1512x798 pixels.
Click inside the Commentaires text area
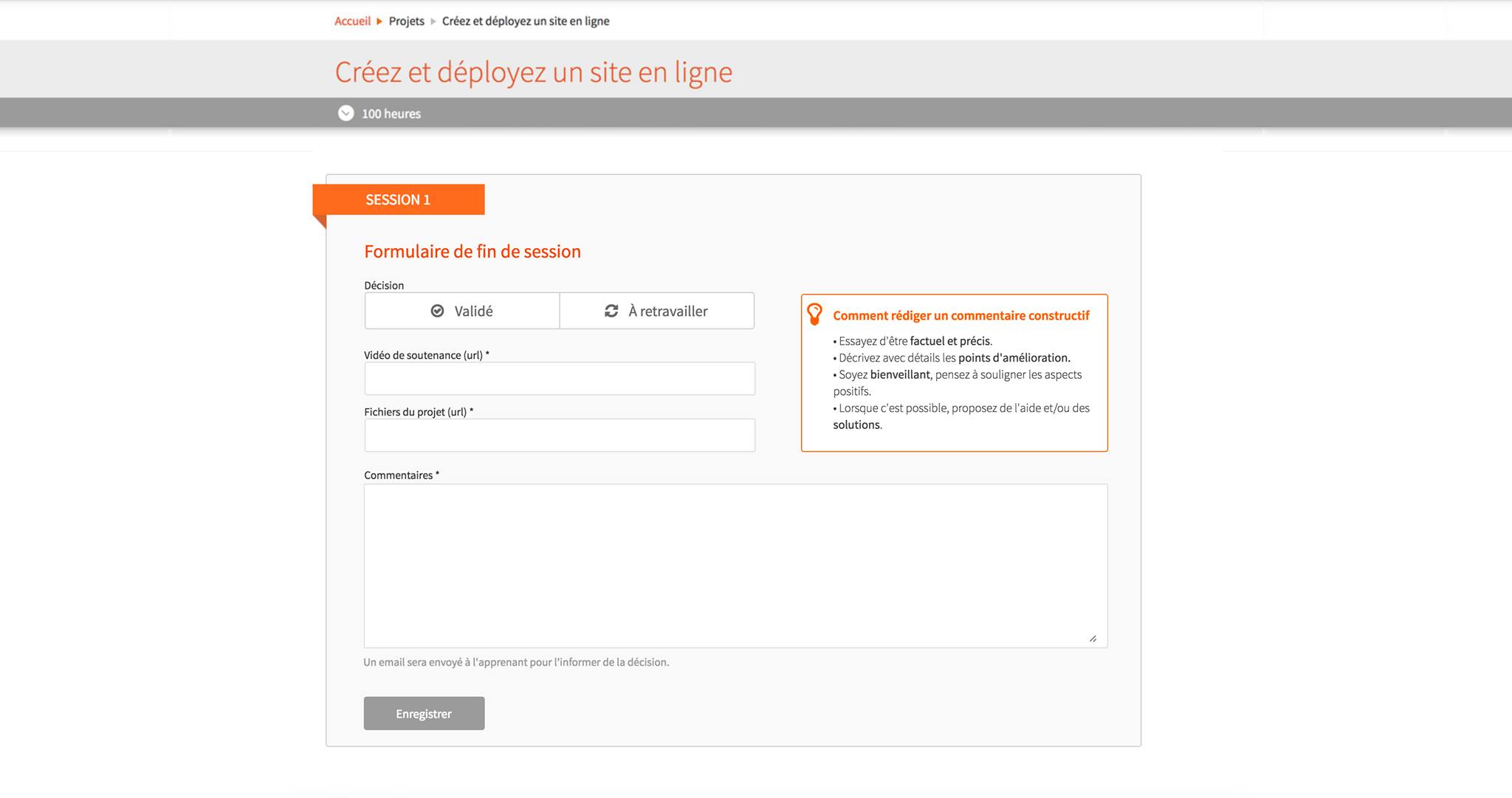[x=735, y=565]
